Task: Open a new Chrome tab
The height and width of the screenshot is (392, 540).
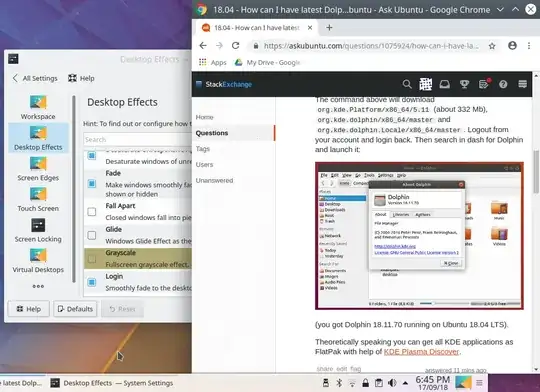Action: coord(329,28)
